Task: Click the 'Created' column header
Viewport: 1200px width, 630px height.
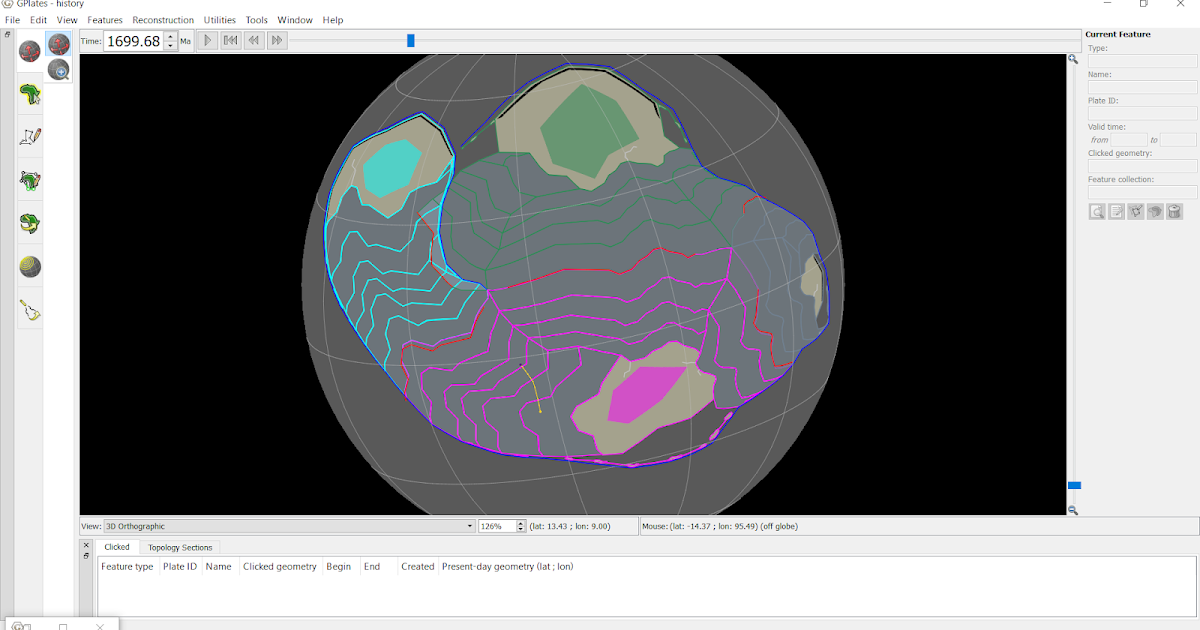Action: click(x=418, y=566)
